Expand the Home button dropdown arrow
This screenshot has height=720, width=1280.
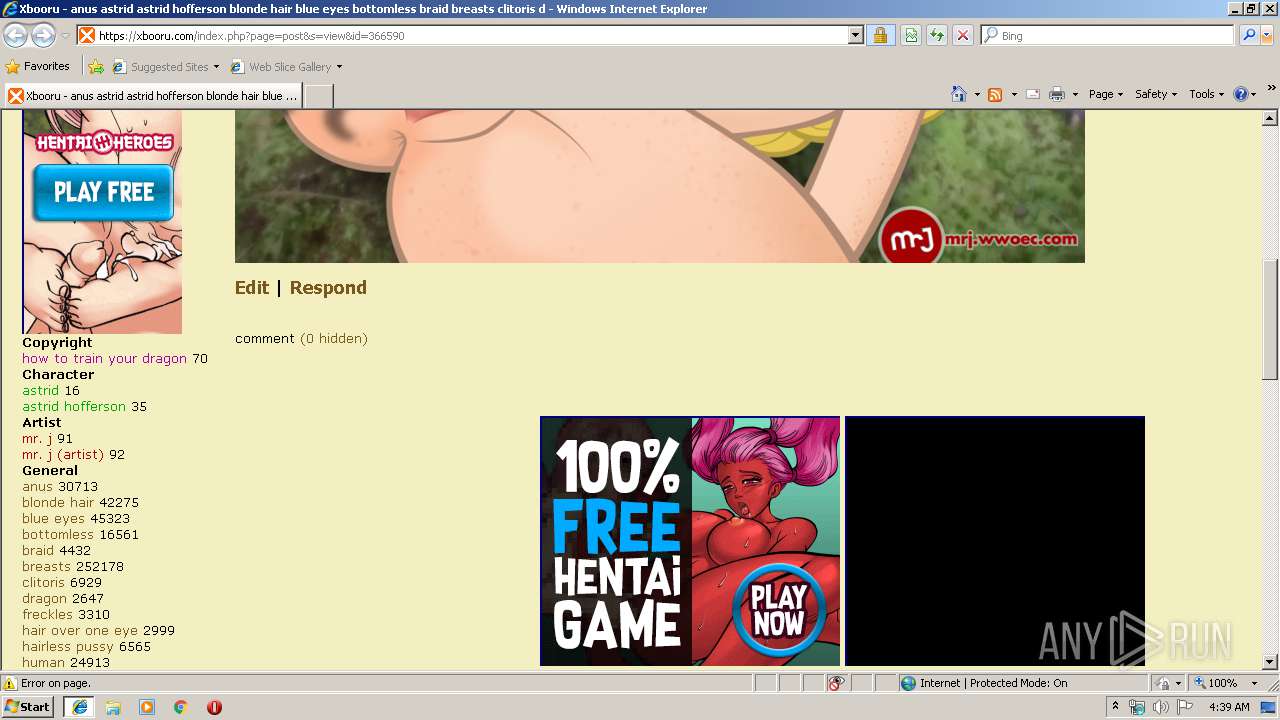(x=977, y=95)
